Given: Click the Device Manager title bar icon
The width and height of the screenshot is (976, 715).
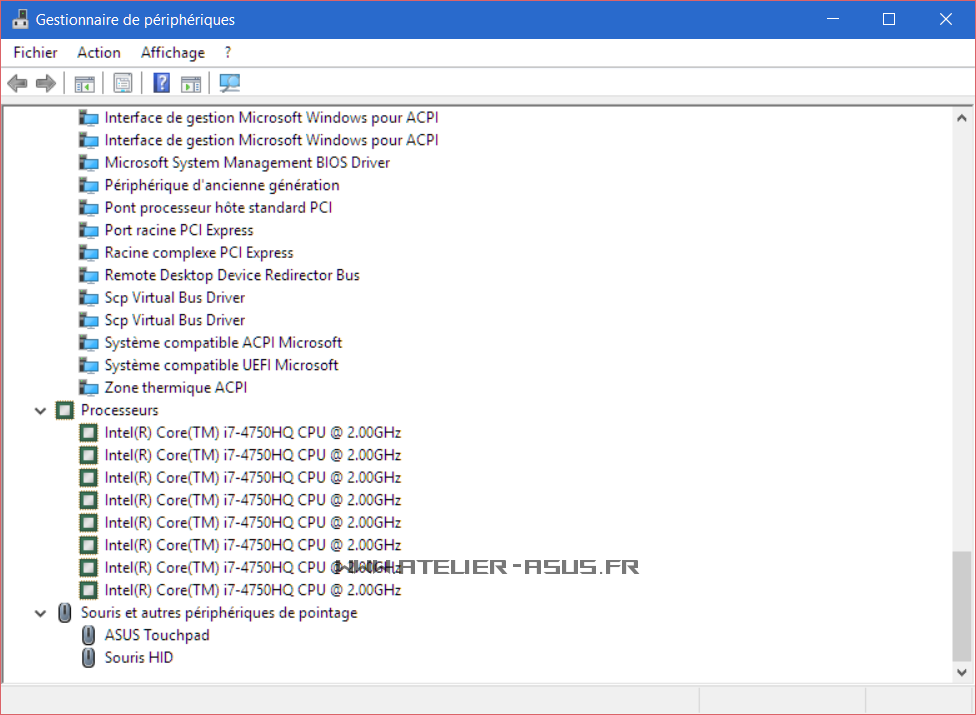Looking at the screenshot, I should (20, 19).
